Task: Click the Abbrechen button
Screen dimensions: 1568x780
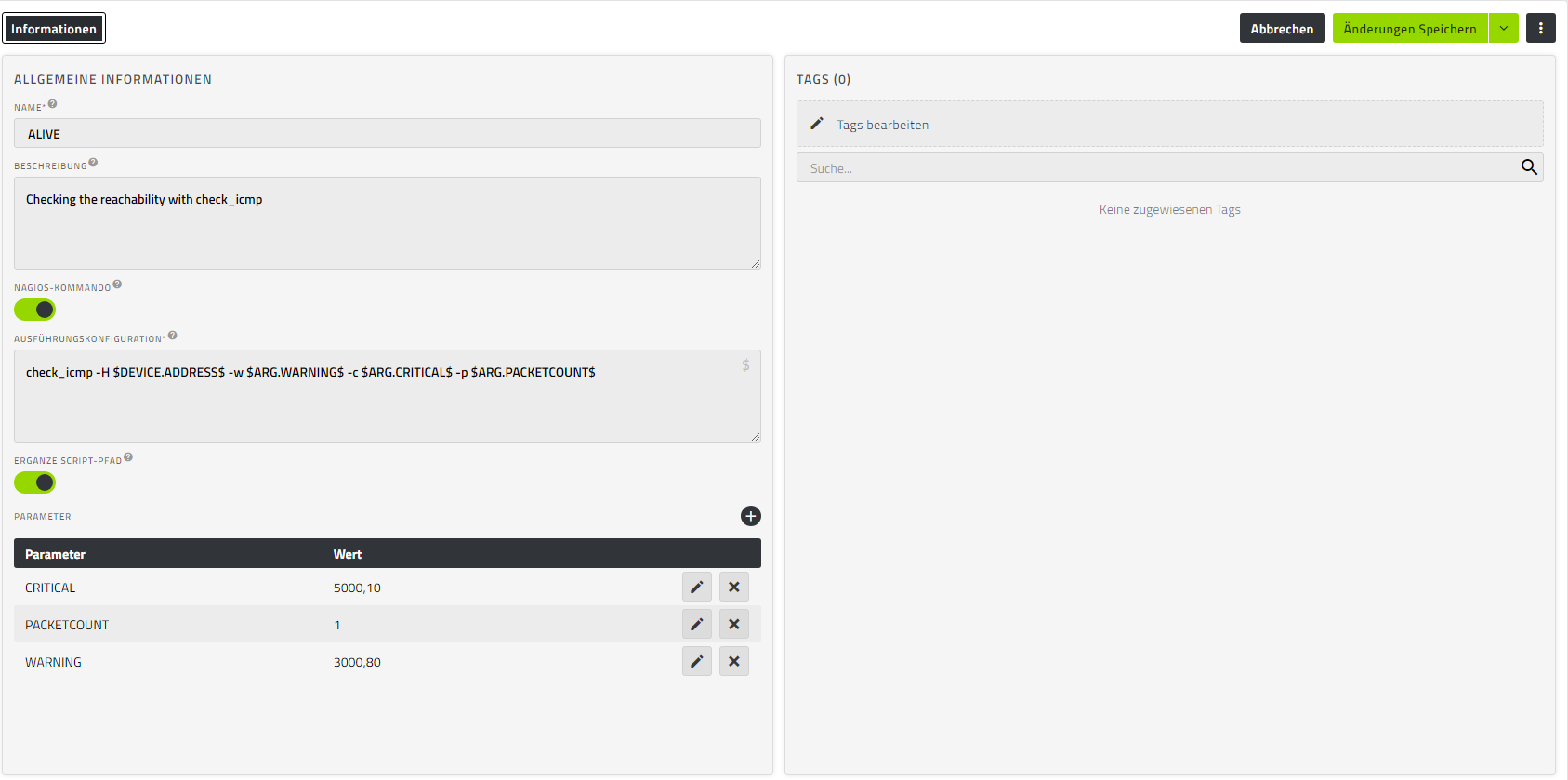Action: 1283,28
